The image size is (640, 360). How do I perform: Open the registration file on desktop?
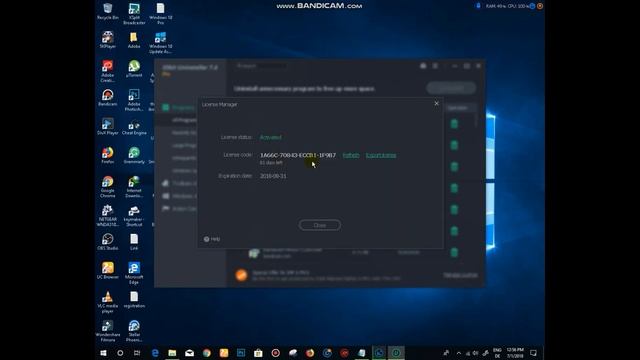coord(134,300)
